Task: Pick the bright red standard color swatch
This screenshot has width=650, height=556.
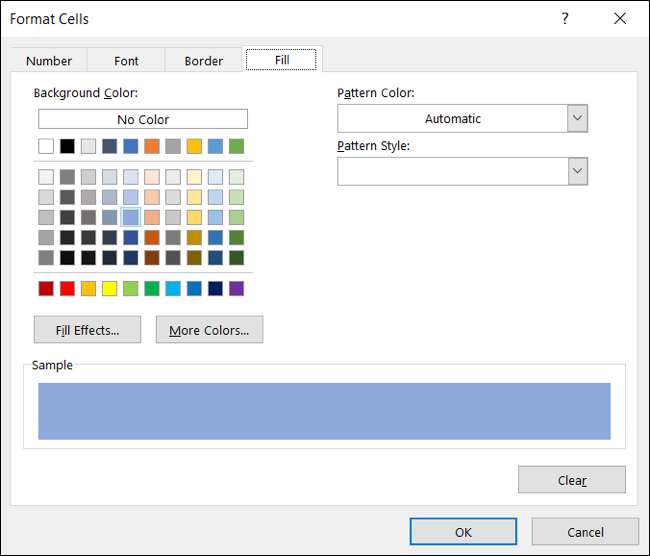Action: (x=67, y=288)
